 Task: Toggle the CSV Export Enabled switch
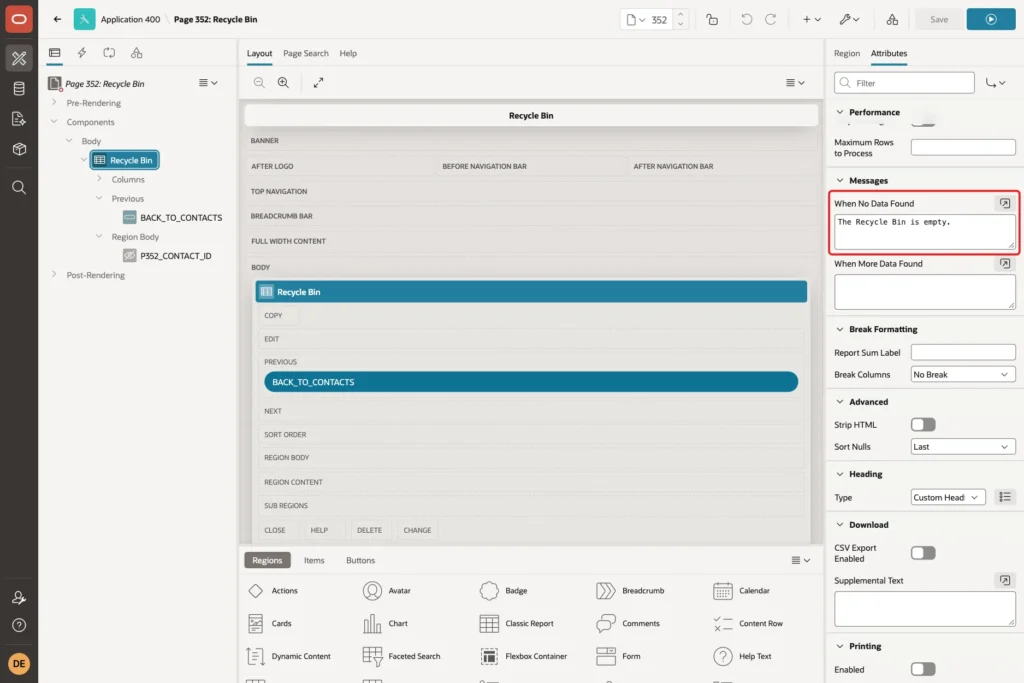pos(923,553)
